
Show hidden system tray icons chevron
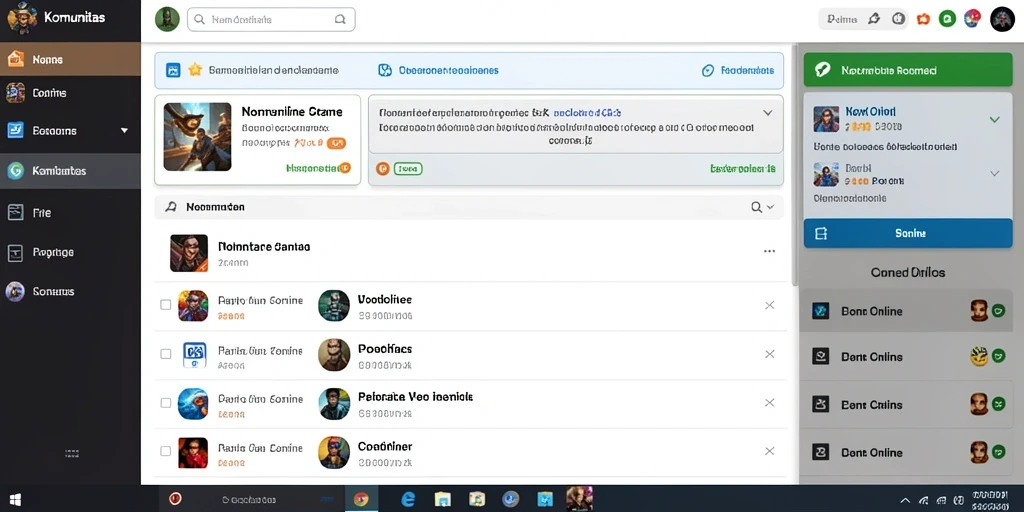(904, 501)
